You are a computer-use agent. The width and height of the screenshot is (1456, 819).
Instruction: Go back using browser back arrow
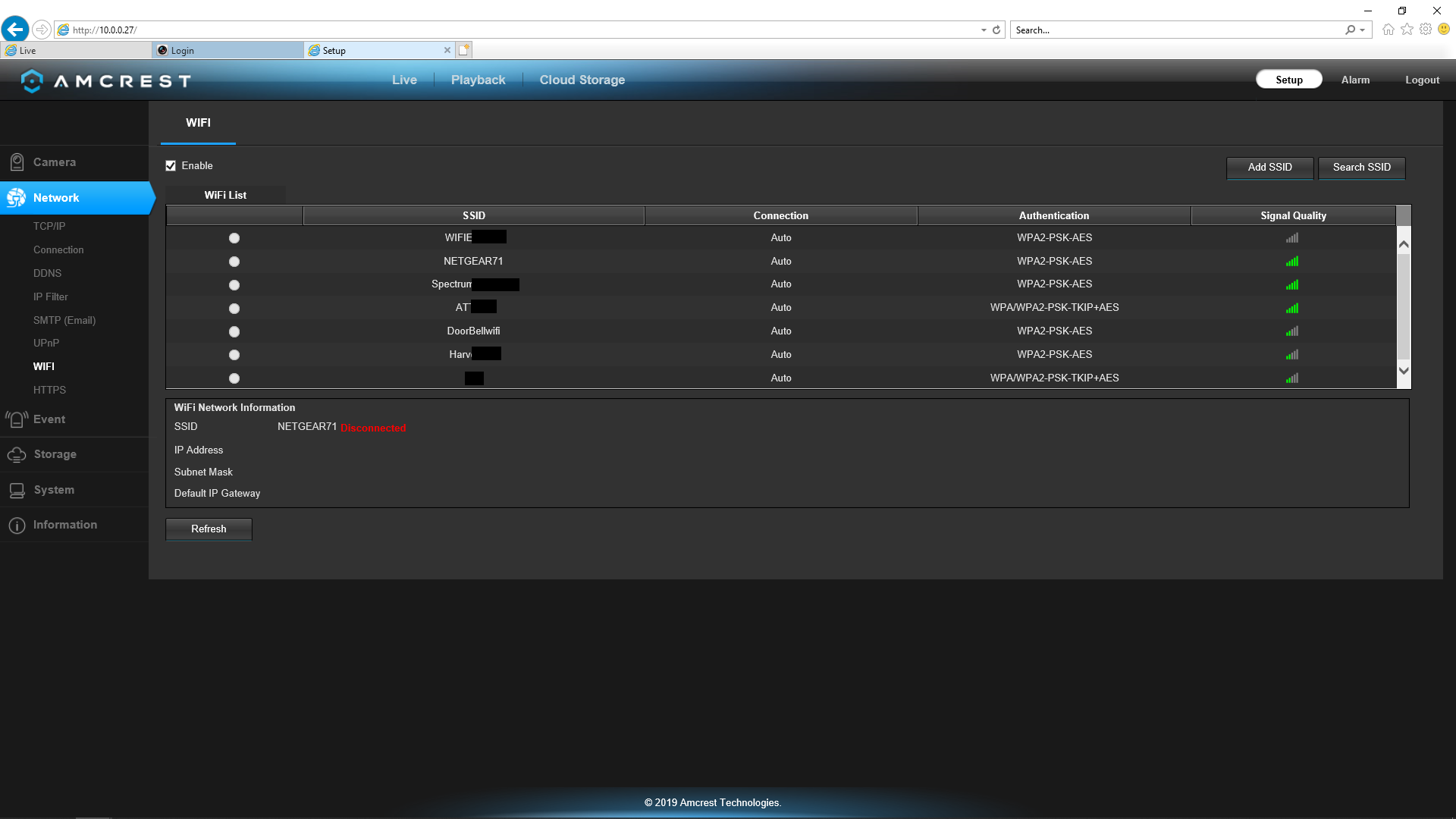click(15, 30)
